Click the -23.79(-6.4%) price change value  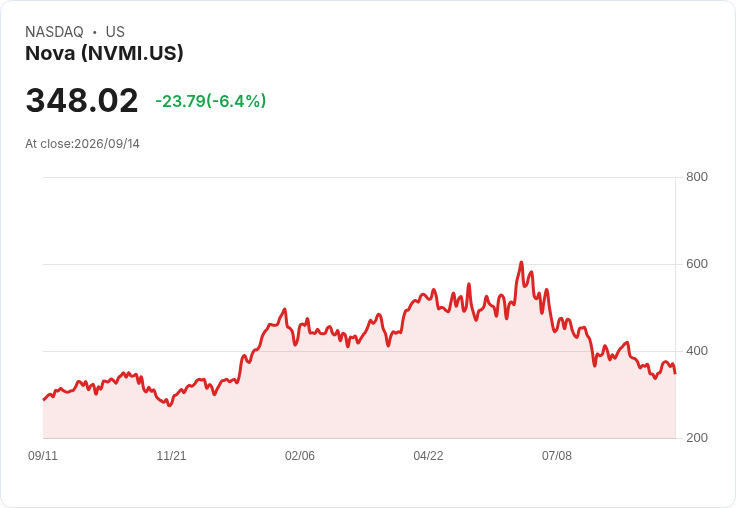211,101
